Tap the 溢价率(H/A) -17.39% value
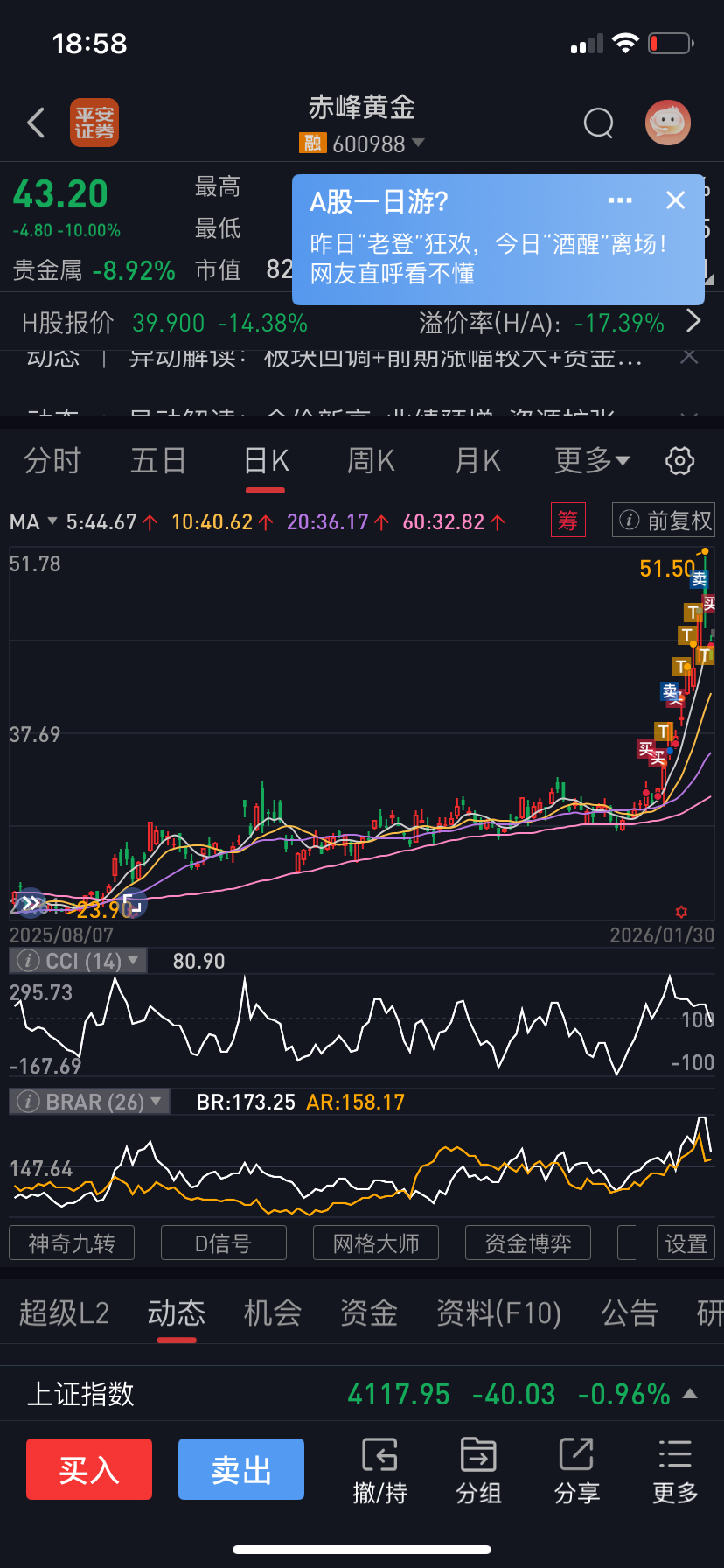Image resolution: width=724 pixels, height=1568 pixels. click(x=620, y=323)
